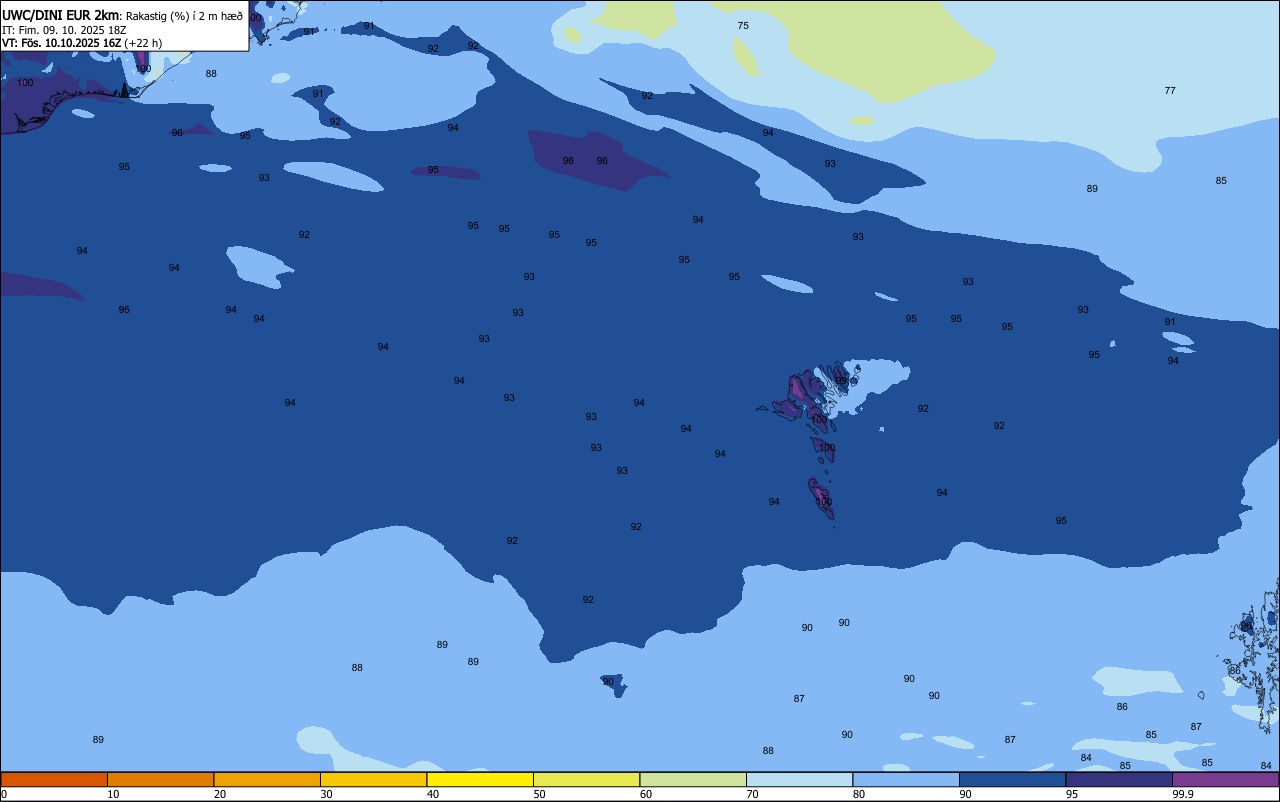Click the 'Rakastig (%) í 2 m hæð' label
The width and height of the screenshot is (1280, 802).
(x=184, y=16)
